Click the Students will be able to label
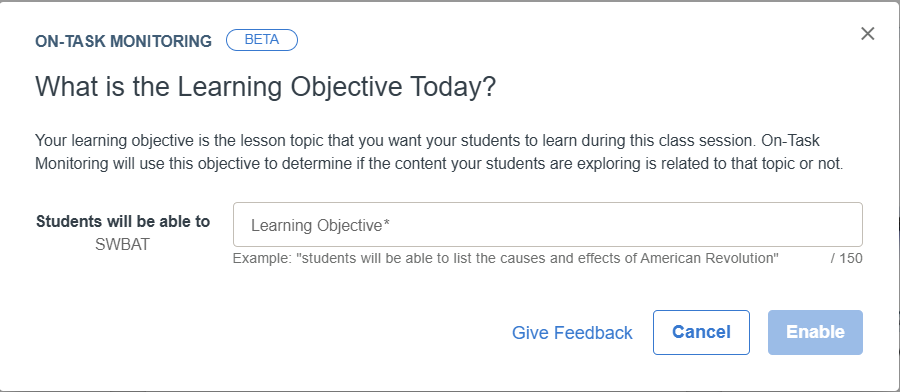This screenshot has height=392, width=900. (x=123, y=222)
